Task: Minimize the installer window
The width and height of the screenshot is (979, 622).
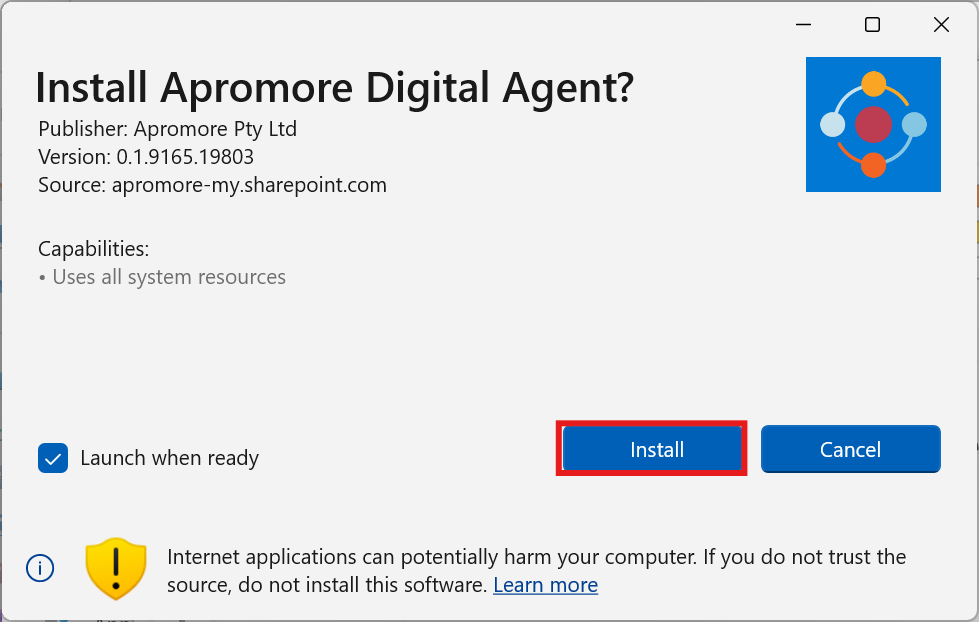Action: (804, 25)
